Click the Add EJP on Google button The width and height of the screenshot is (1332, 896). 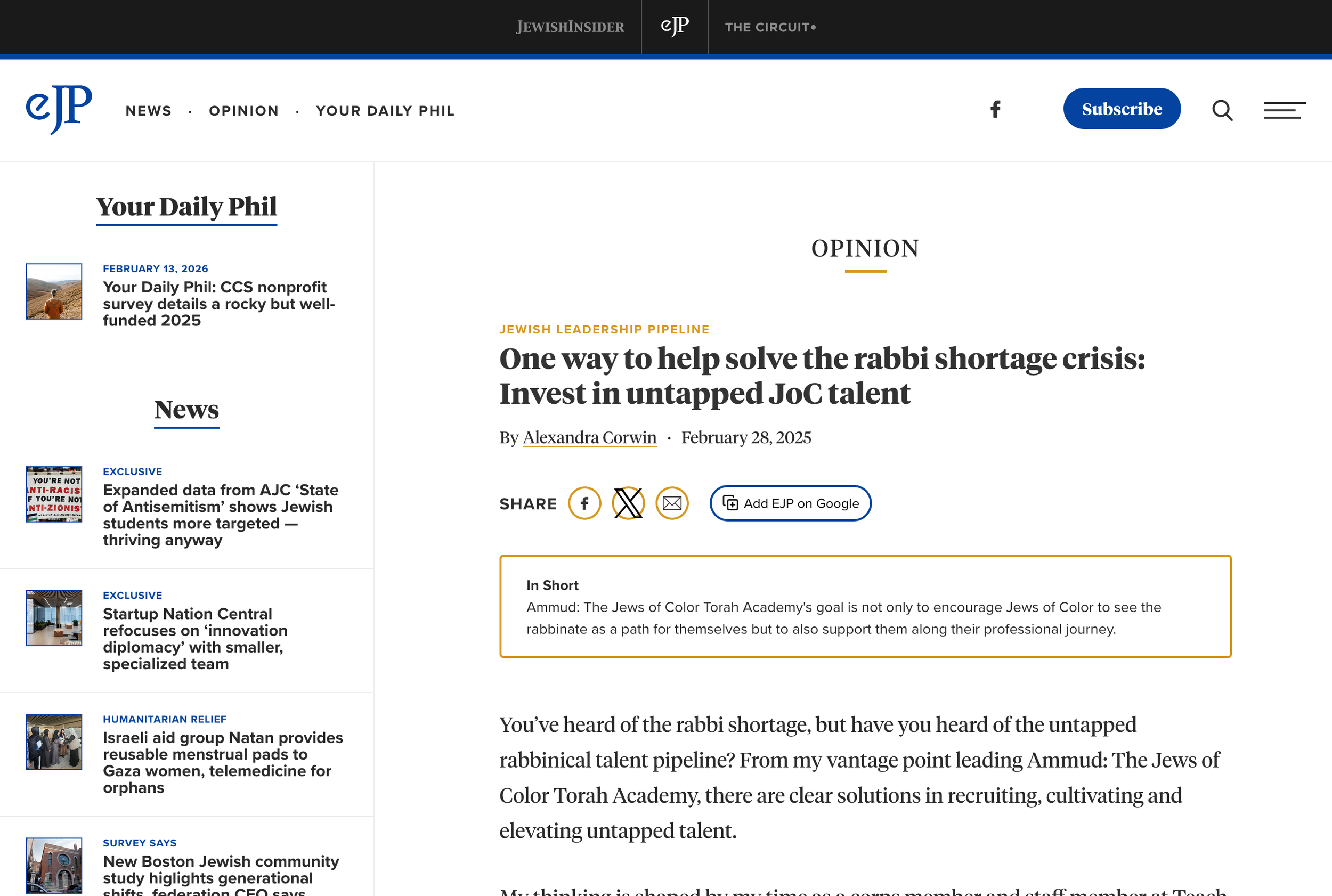coord(790,503)
